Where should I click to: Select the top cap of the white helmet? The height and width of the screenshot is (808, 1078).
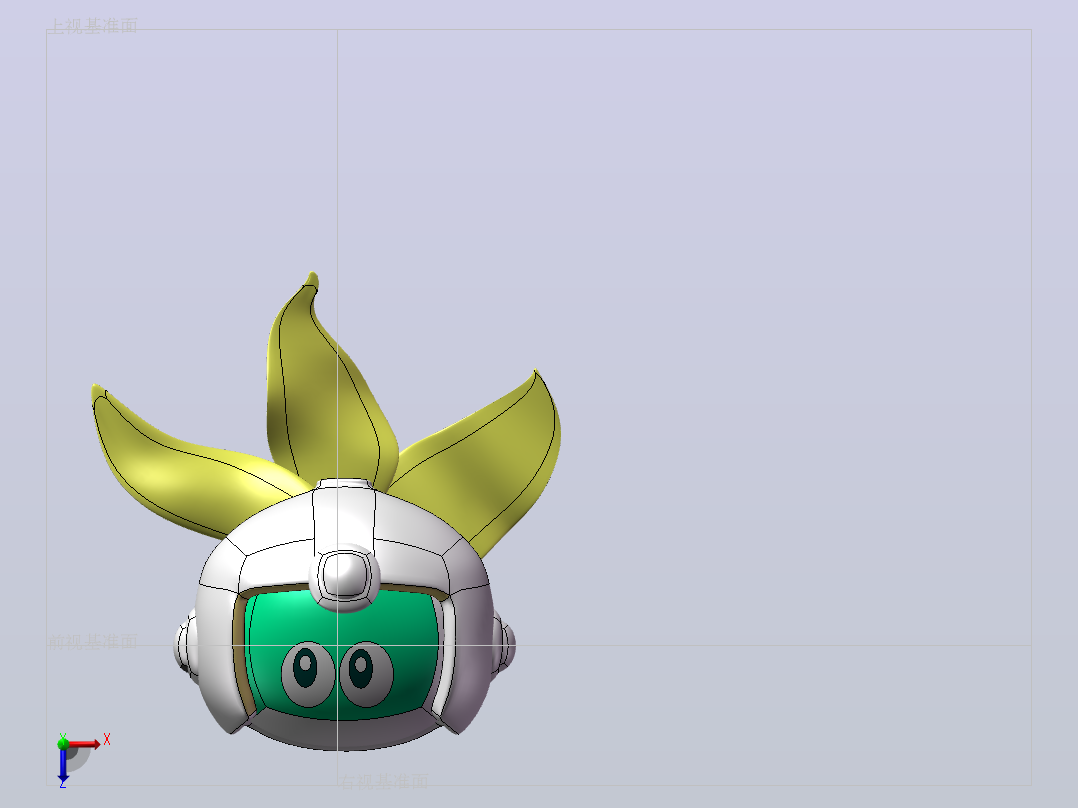(343, 484)
